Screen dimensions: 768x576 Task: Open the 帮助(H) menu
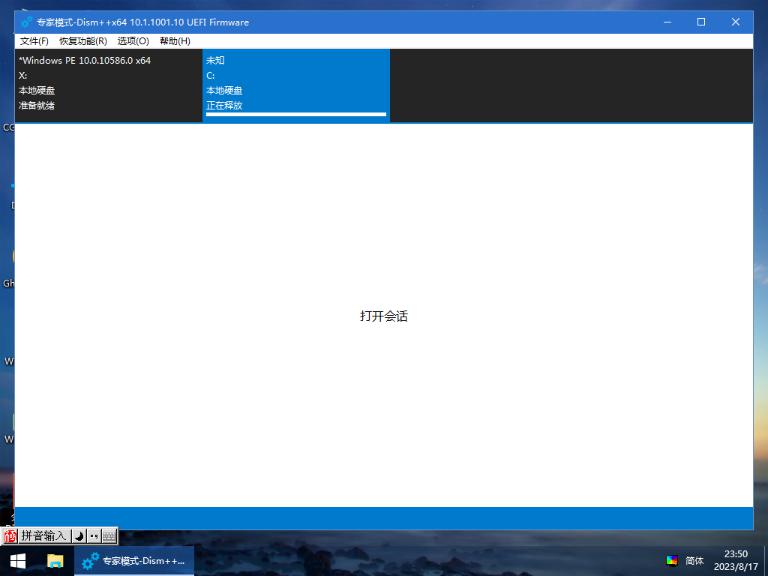tap(175, 41)
